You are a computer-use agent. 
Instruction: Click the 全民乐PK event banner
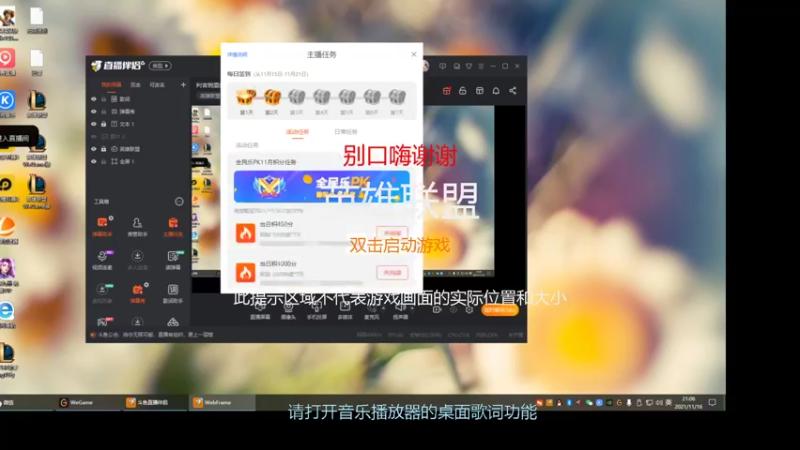point(321,187)
